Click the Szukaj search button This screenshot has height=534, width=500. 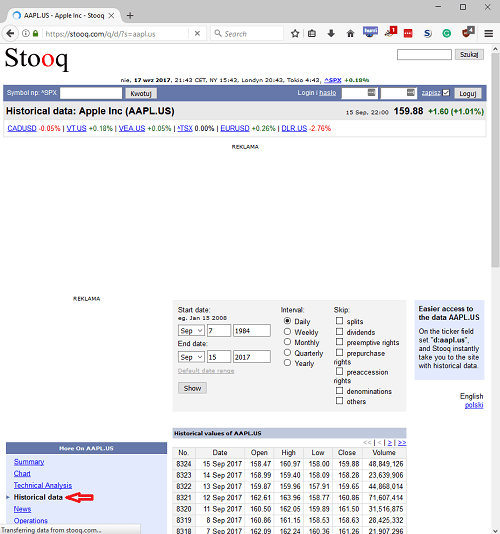(469, 54)
